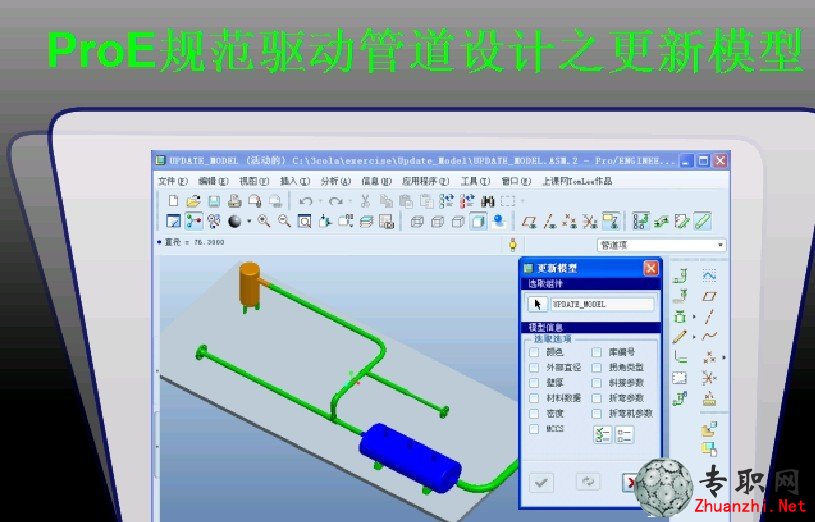Click the Zoom in magnifier icon
815x522 pixels.
(x=264, y=221)
